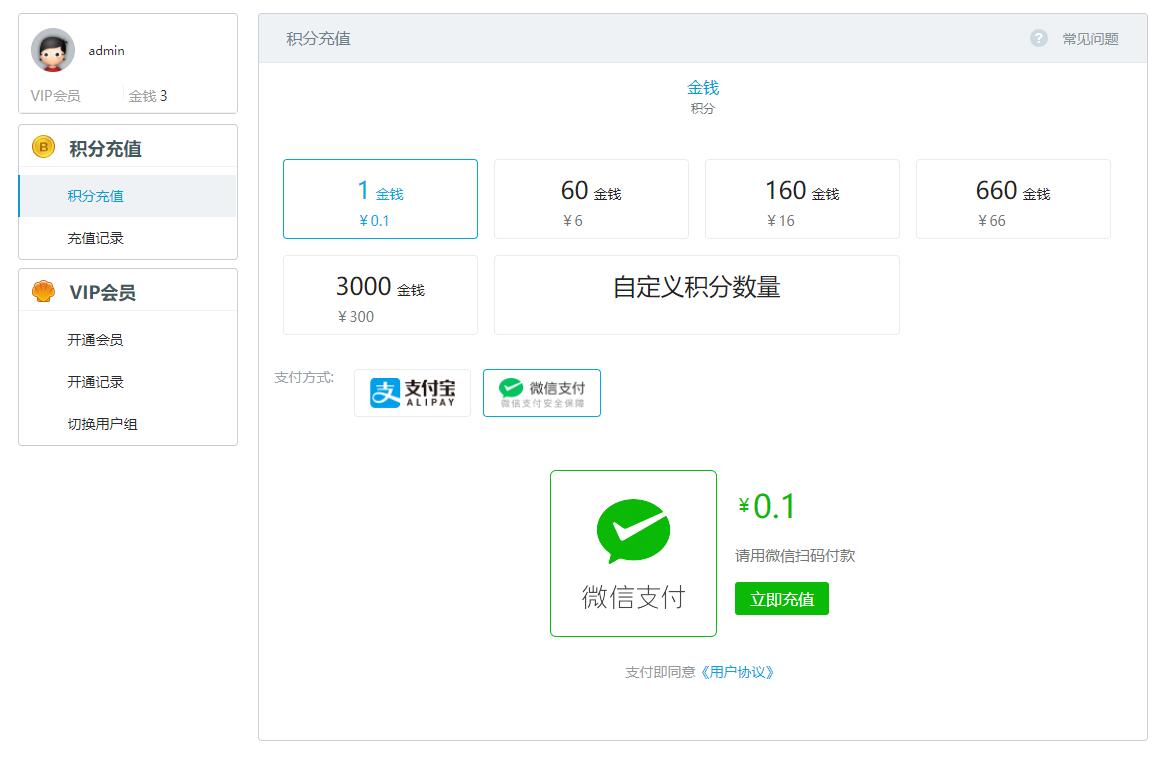Viewport: 1169px width, 758px height.
Task: Choose the 160 金钱 for ¥16 package
Action: [x=802, y=199]
